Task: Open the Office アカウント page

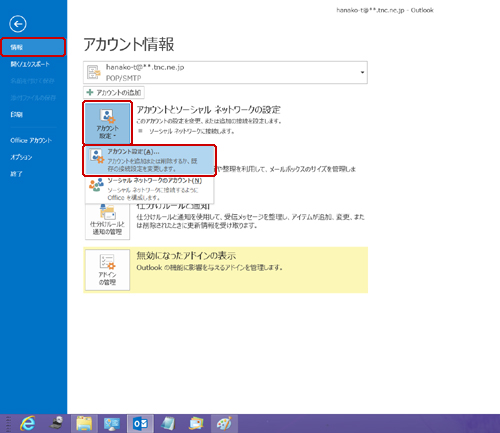Action: click(x=31, y=140)
